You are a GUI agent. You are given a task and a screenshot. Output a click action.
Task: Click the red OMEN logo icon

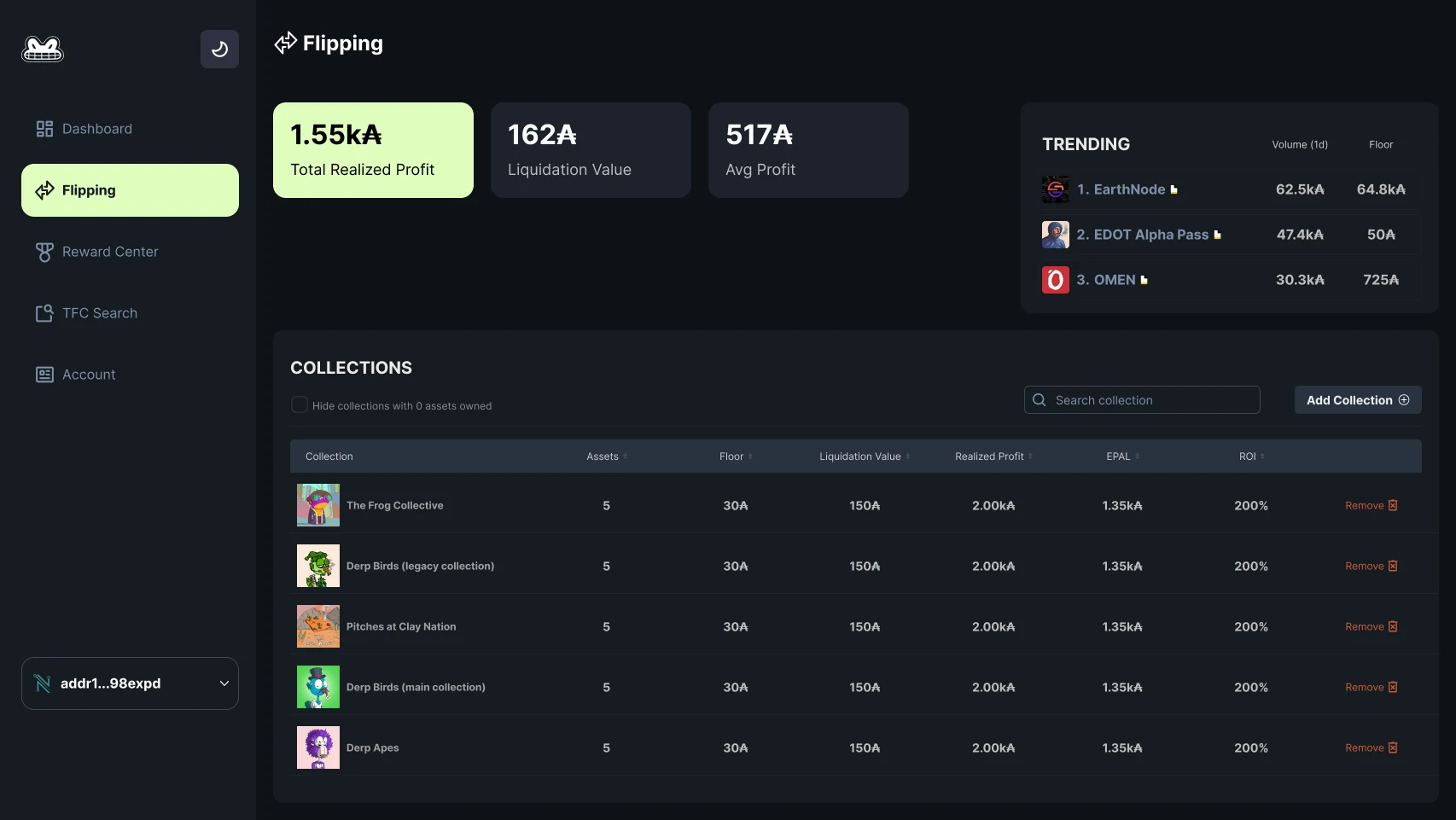click(x=1056, y=280)
